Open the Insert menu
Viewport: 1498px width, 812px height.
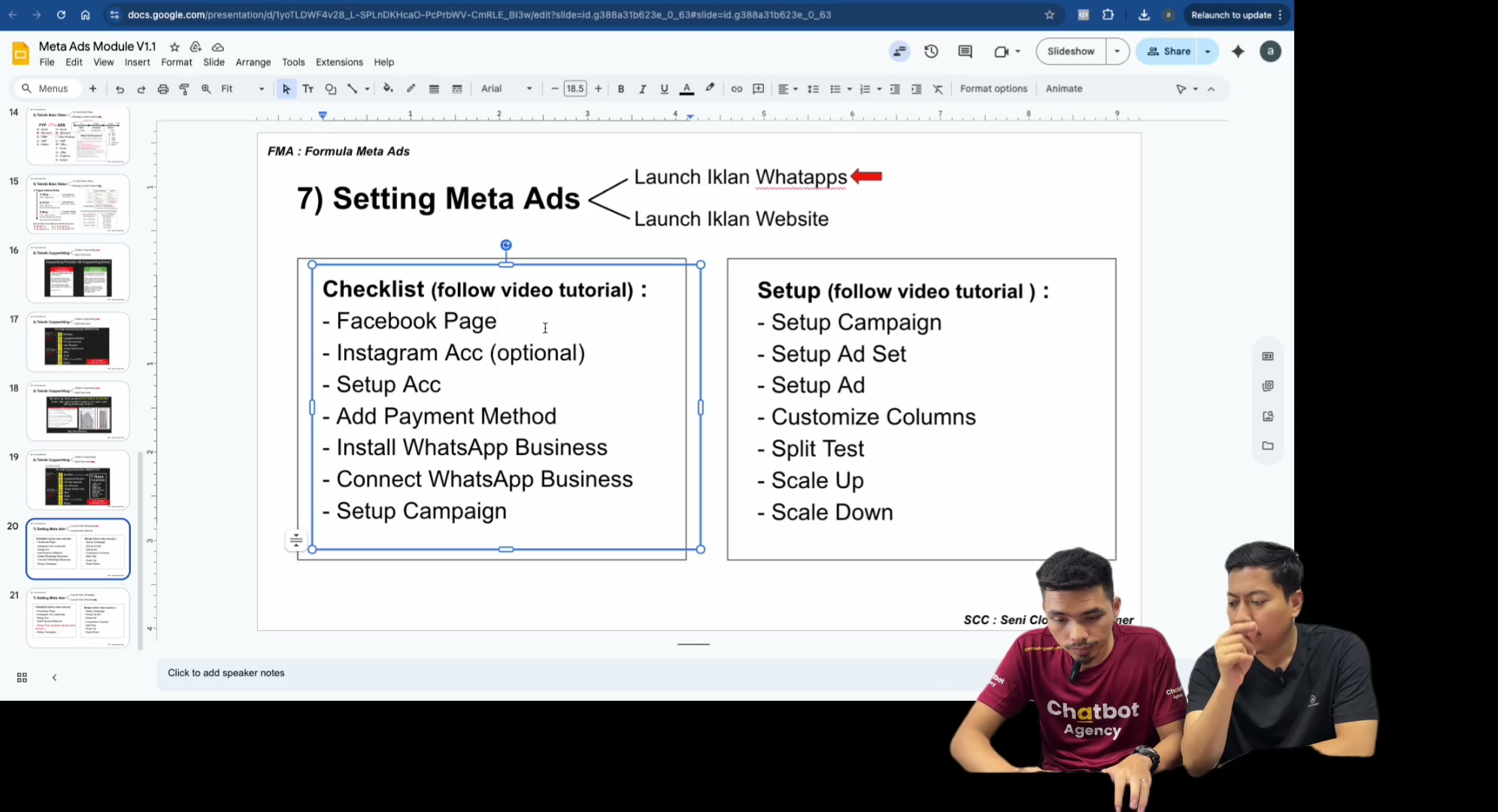click(137, 62)
